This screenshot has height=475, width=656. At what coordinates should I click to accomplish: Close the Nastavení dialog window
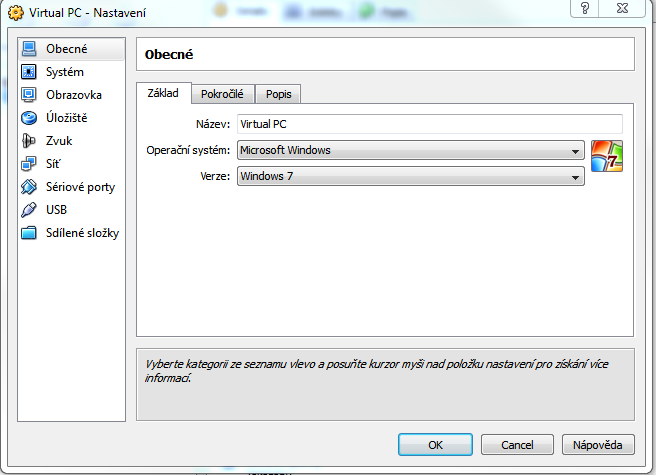[623, 8]
